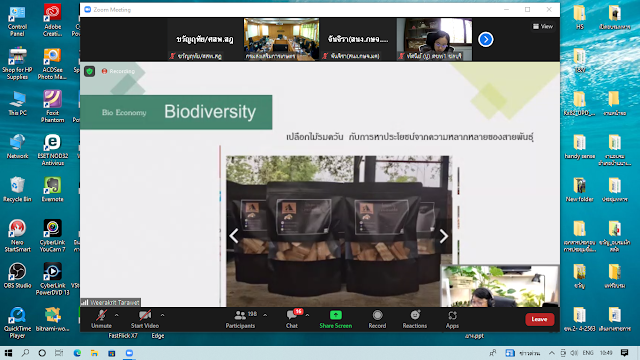Start recording with Record button
The width and height of the screenshot is (640, 360).
tap(377, 319)
